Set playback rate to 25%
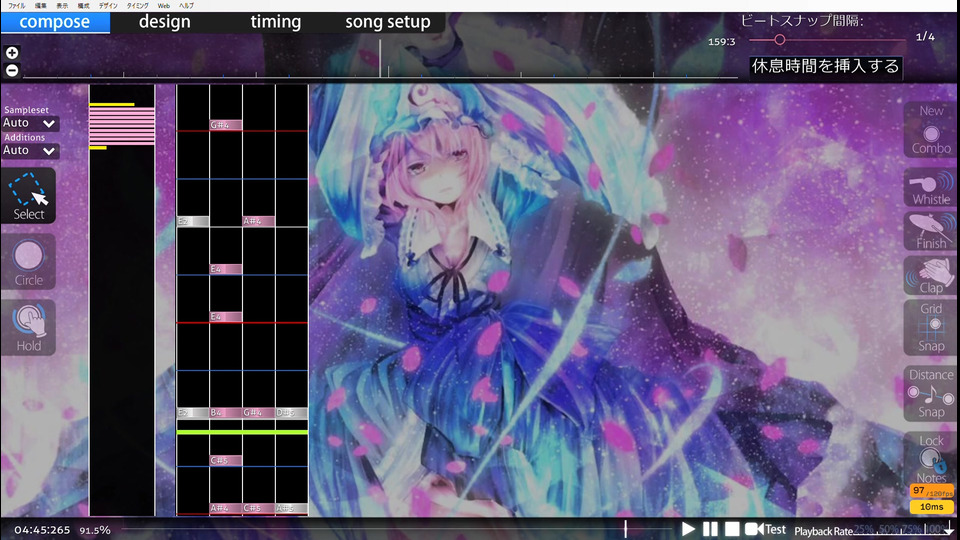Screen dimensions: 960x540 pos(864,529)
